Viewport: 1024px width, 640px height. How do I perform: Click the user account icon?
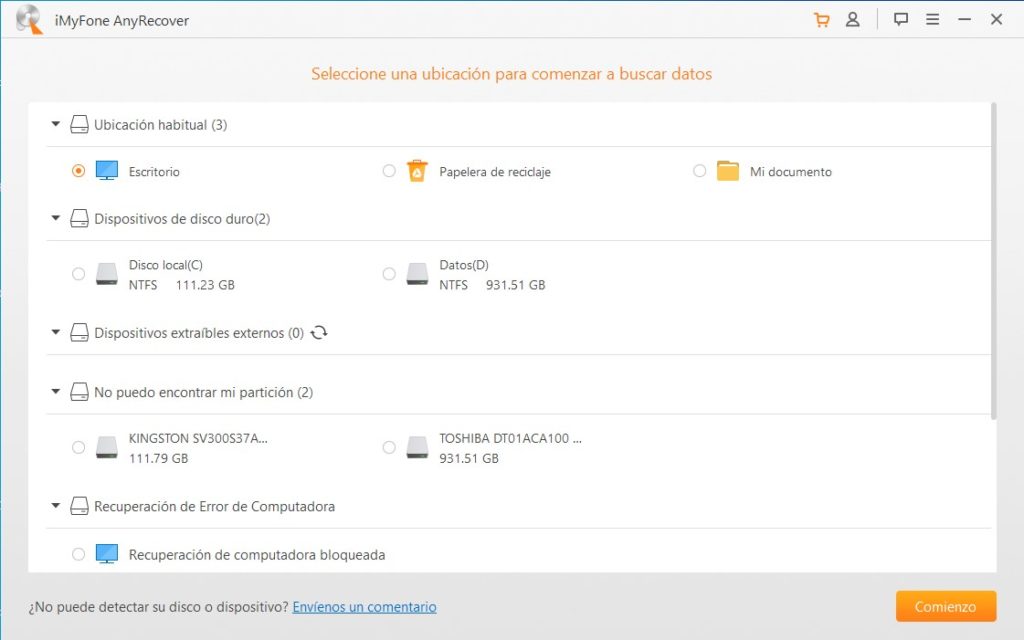pyautogui.click(x=853, y=20)
